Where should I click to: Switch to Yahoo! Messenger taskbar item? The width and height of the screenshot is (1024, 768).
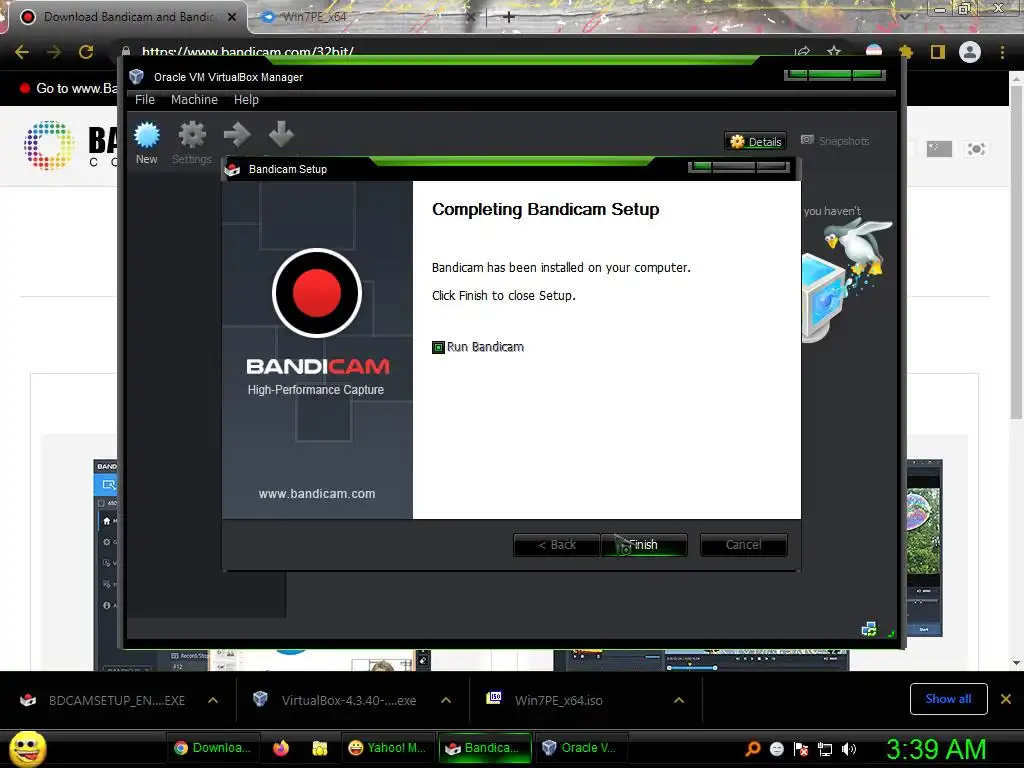(387, 748)
